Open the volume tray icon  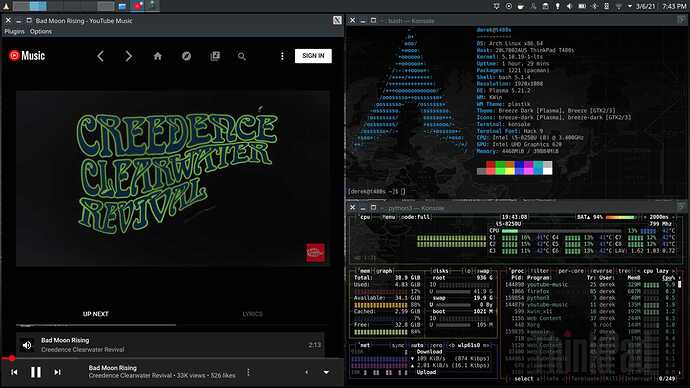click(569, 6)
